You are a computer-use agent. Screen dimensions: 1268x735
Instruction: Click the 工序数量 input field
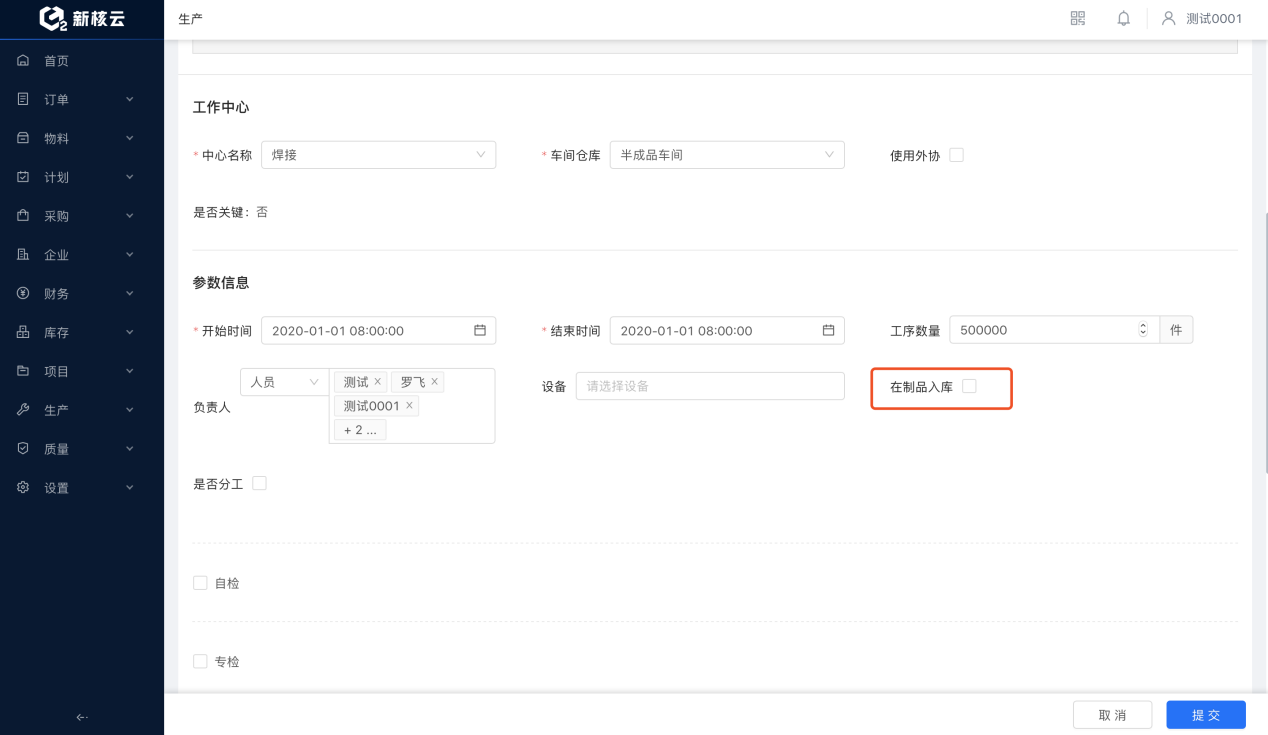click(1054, 330)
